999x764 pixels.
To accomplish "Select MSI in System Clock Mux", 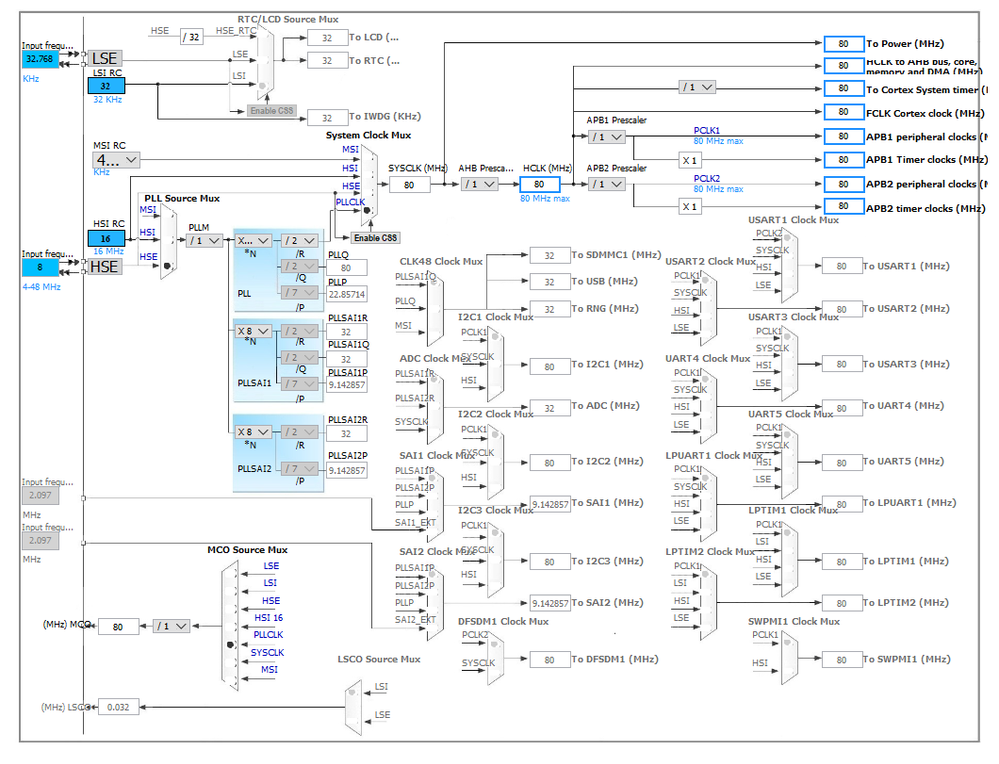I will (x=350, y=149).
